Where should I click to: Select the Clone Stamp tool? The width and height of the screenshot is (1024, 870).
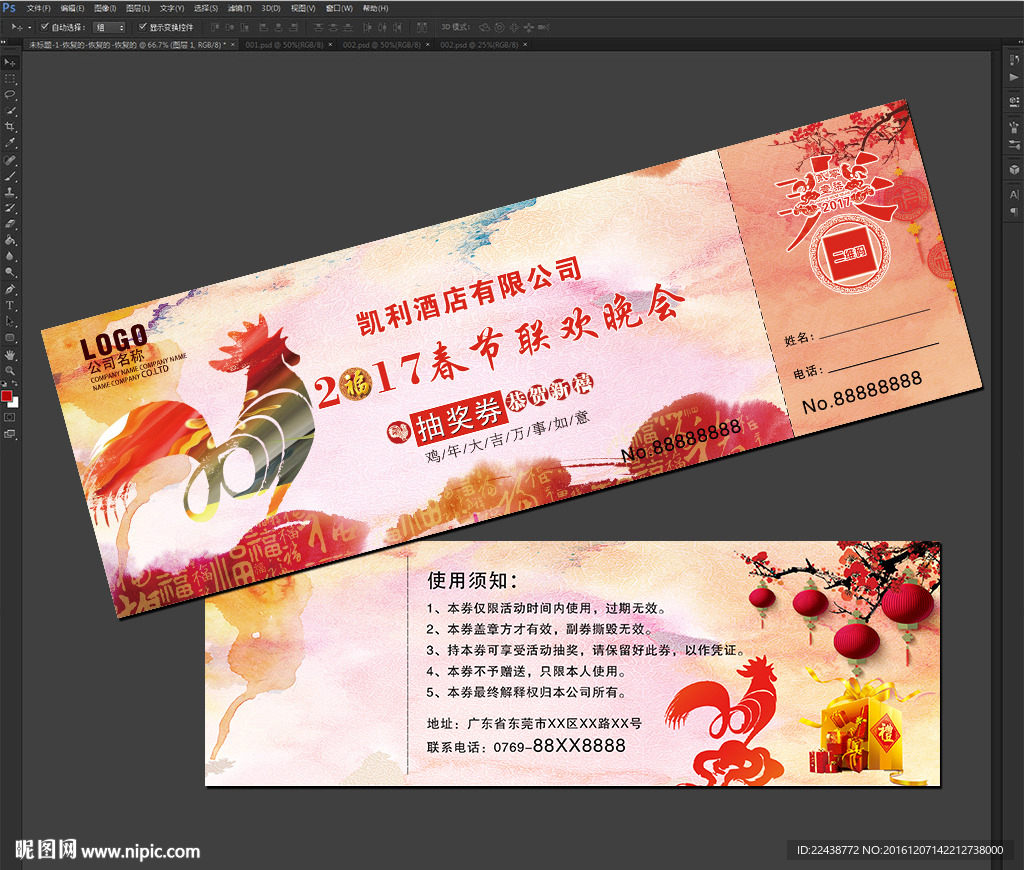click(x=10, y=193)
